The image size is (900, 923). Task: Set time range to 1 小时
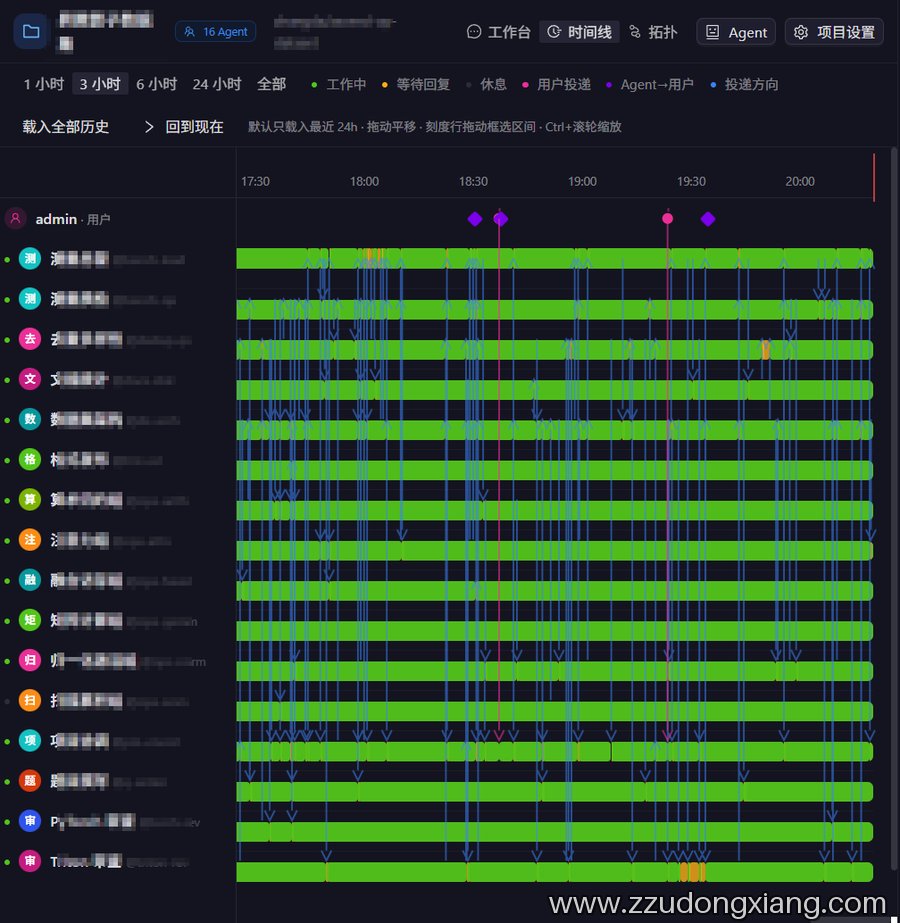pyautogui.click(x=44, y=84)
